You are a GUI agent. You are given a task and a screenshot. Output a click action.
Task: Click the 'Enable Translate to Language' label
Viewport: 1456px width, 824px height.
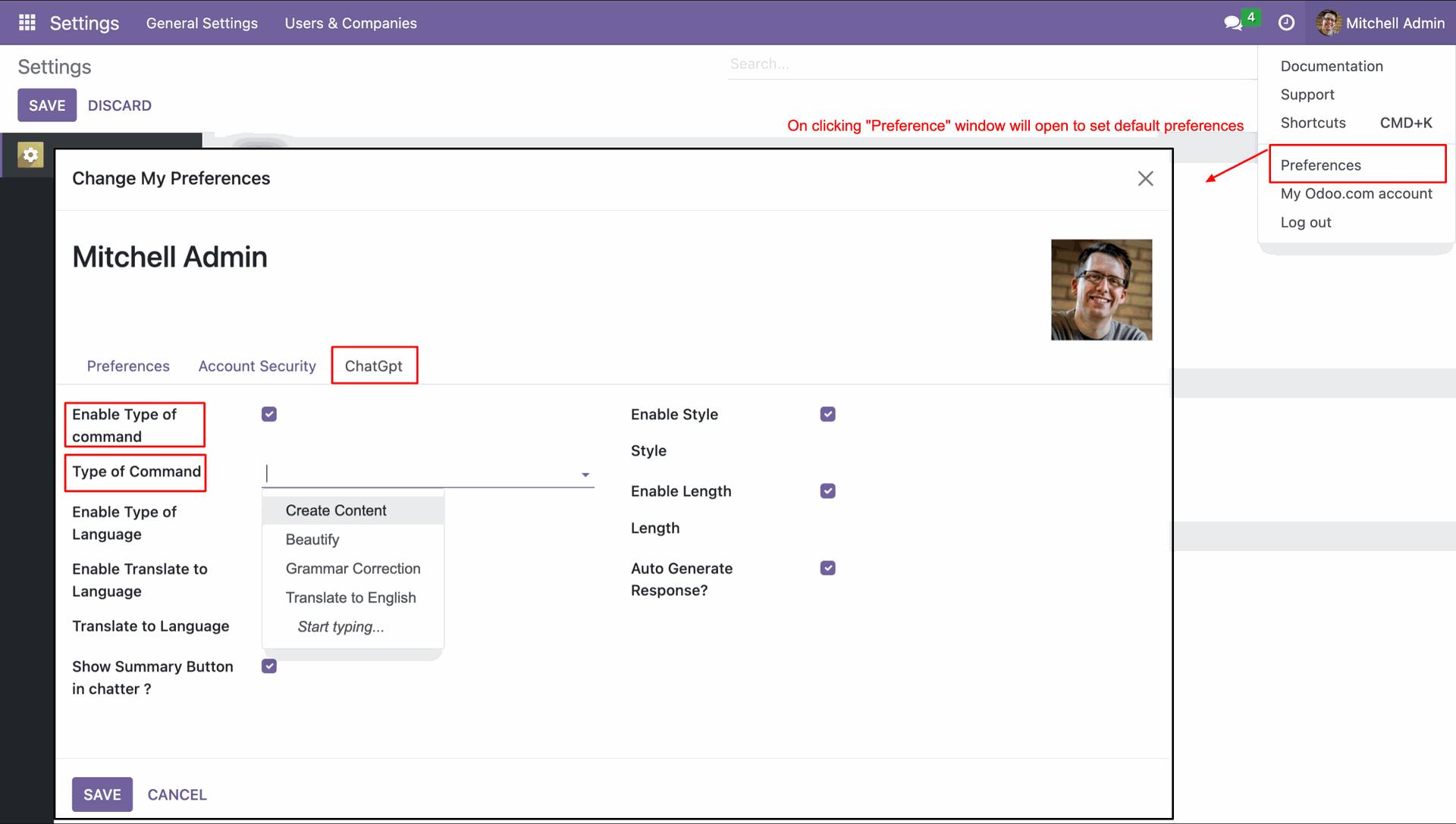tap(140, 580)
